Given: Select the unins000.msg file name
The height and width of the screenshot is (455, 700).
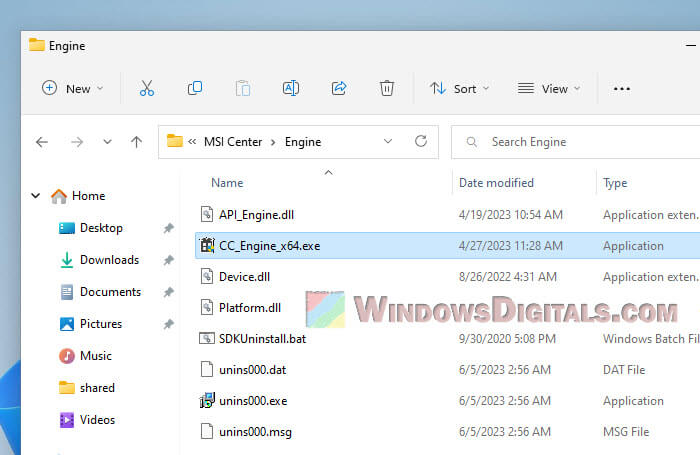Looking at the screenshot, I should (255, 432).
